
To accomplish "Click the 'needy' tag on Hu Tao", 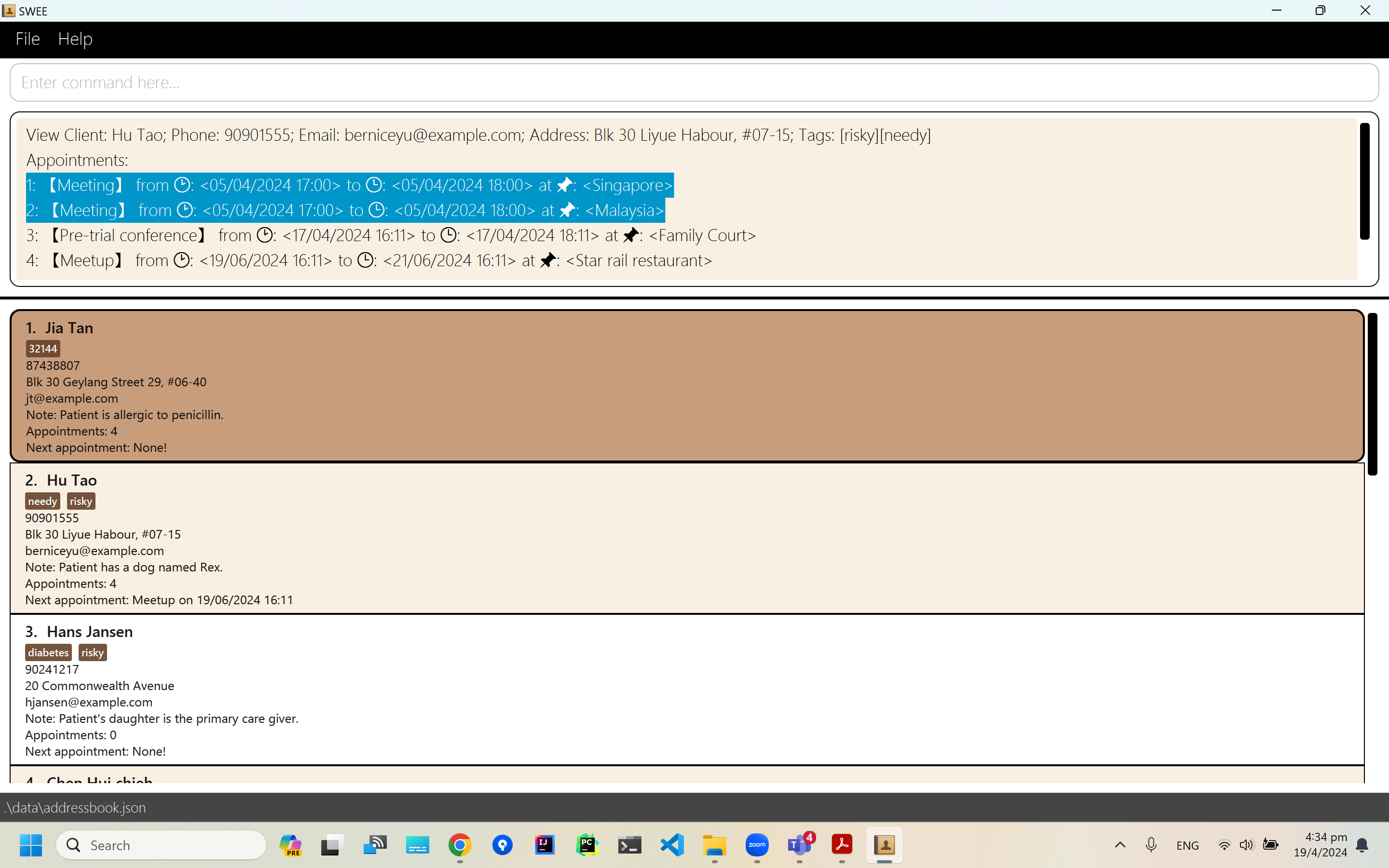I will point(42,501).
